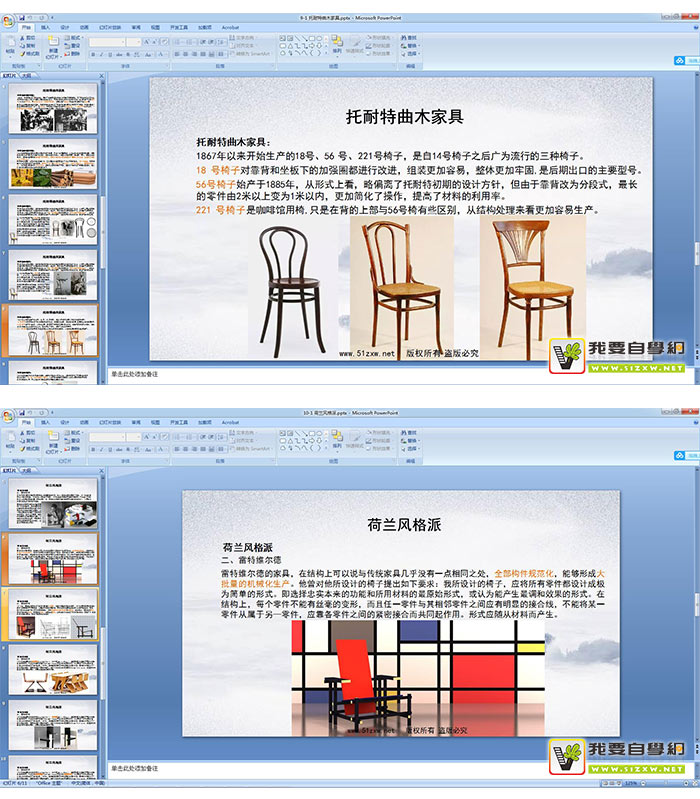
Task: Select the bamboo and wood slide thumbnail in the top window
Action: pyautogui.click(x=53, y=164)
